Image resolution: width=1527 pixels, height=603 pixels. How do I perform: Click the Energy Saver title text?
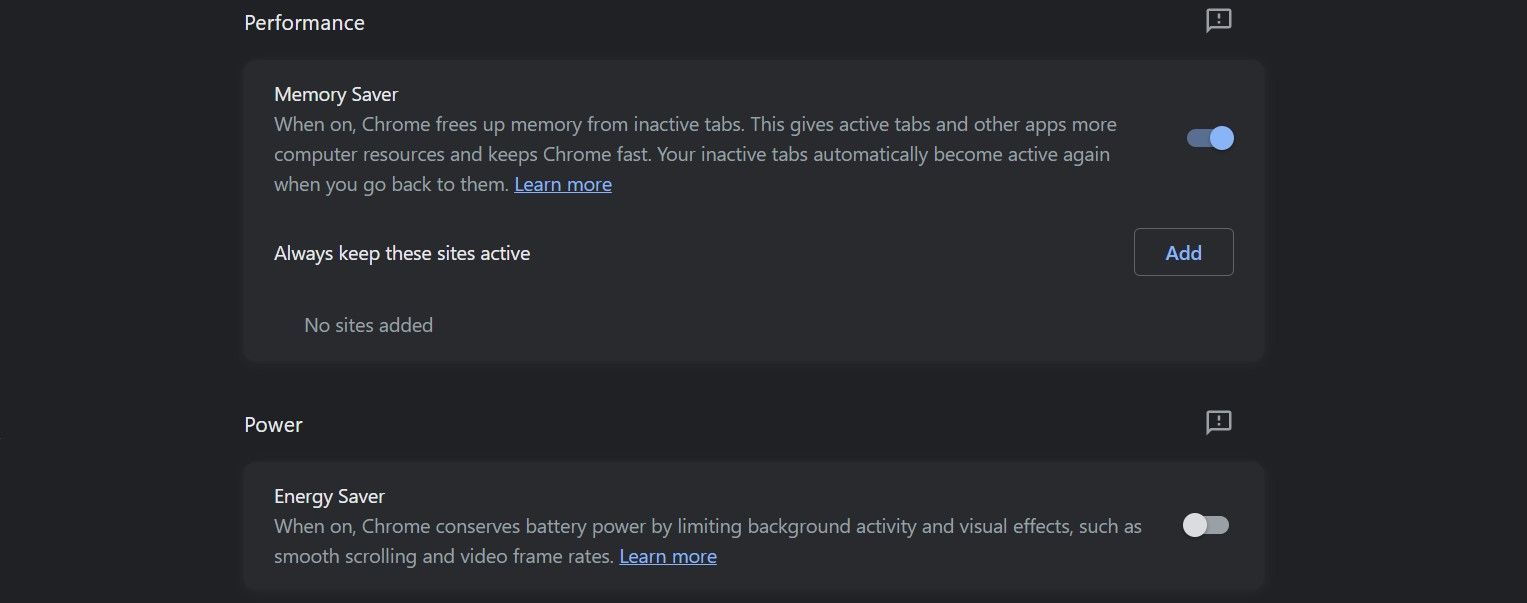329,495
